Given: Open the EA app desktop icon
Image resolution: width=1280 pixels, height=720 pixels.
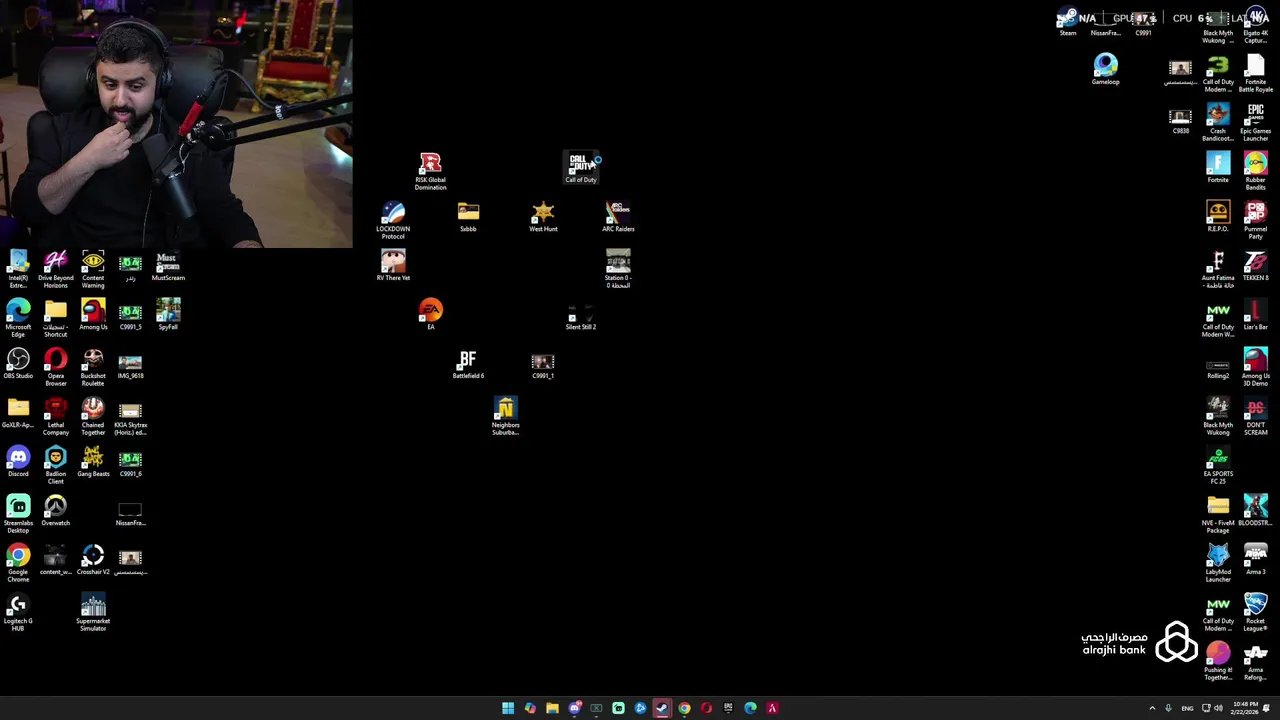Looking at the screenshot, I should coord(431,315).
